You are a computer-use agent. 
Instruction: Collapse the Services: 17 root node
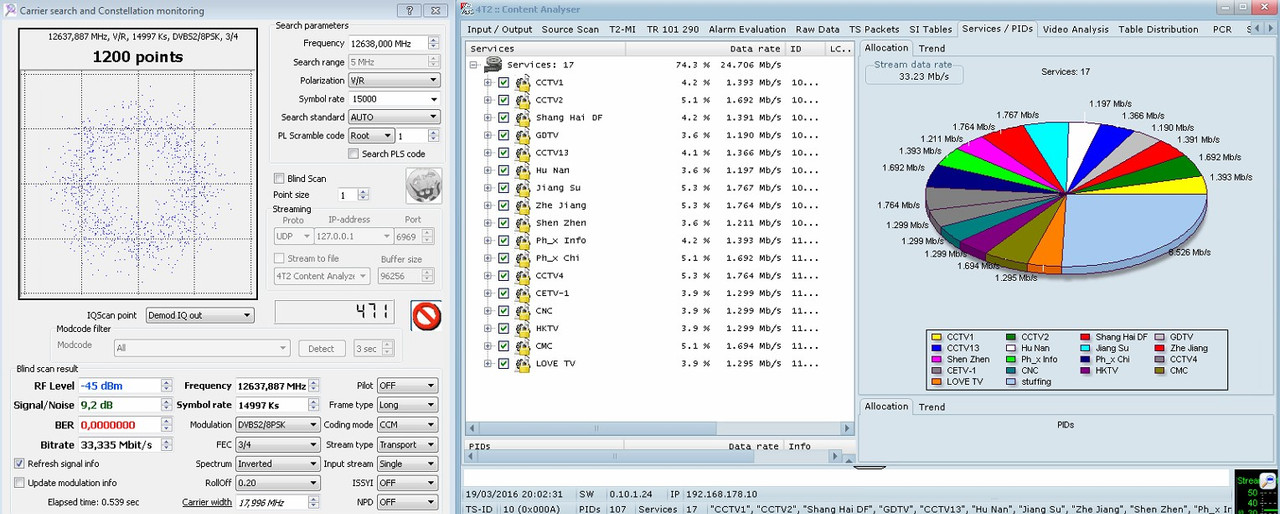473,65
